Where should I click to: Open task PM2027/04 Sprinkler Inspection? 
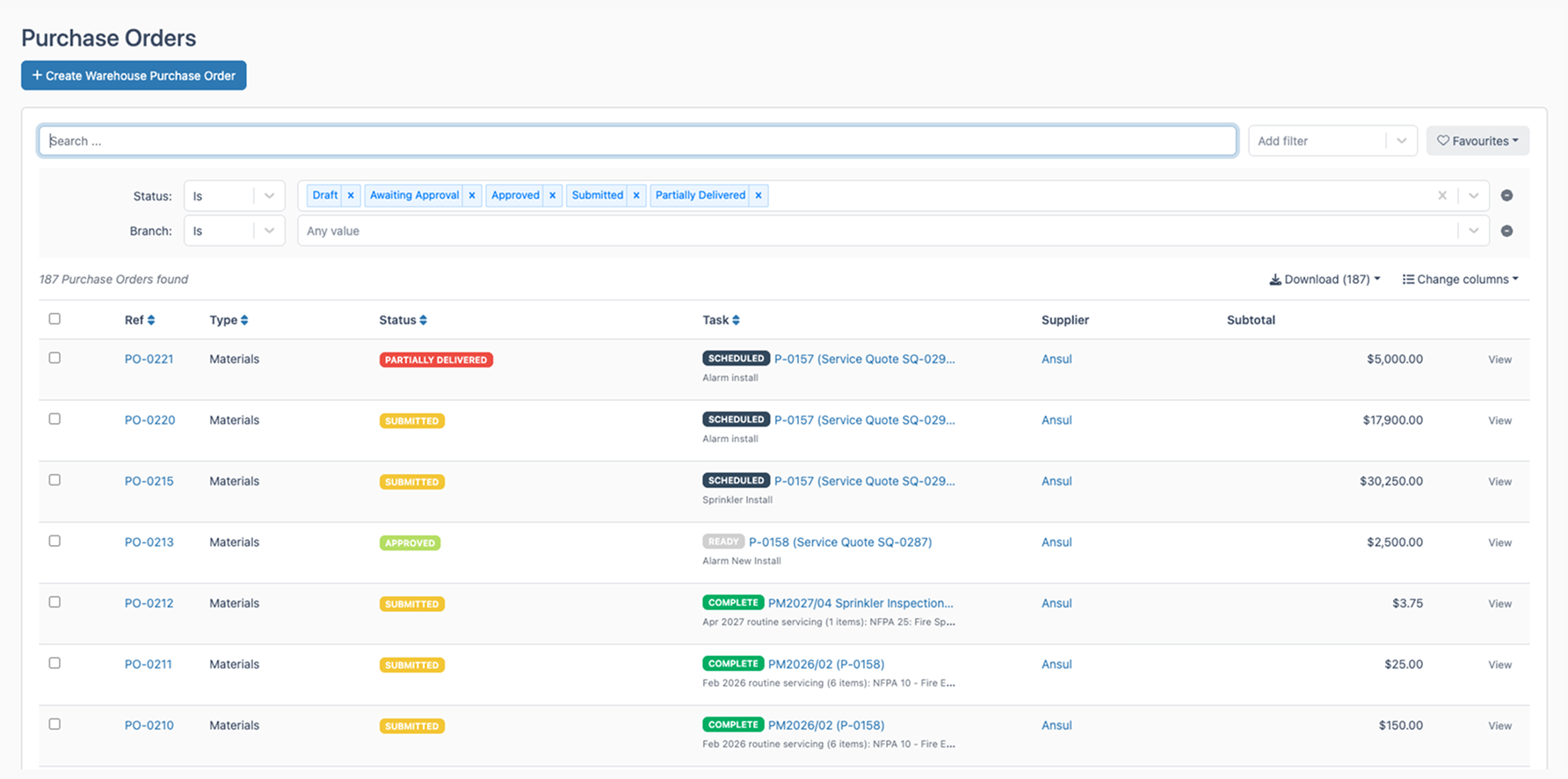coord(860,603)
